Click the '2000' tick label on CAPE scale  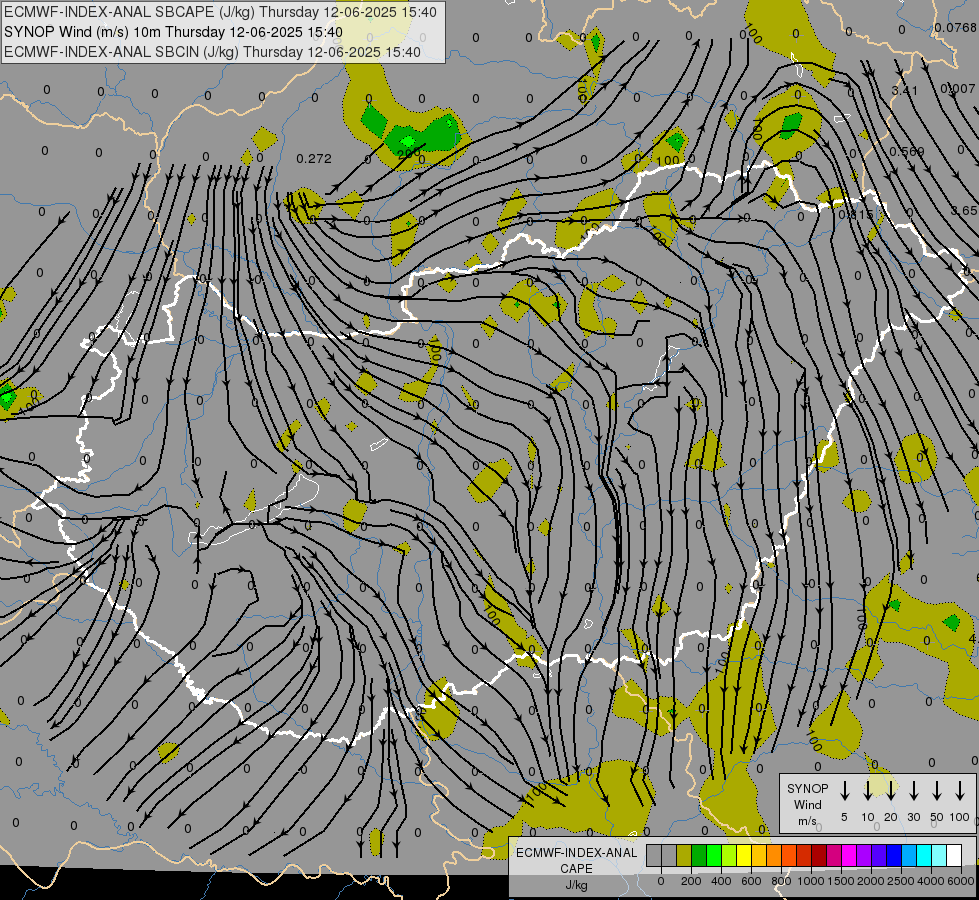pos(871,881)
